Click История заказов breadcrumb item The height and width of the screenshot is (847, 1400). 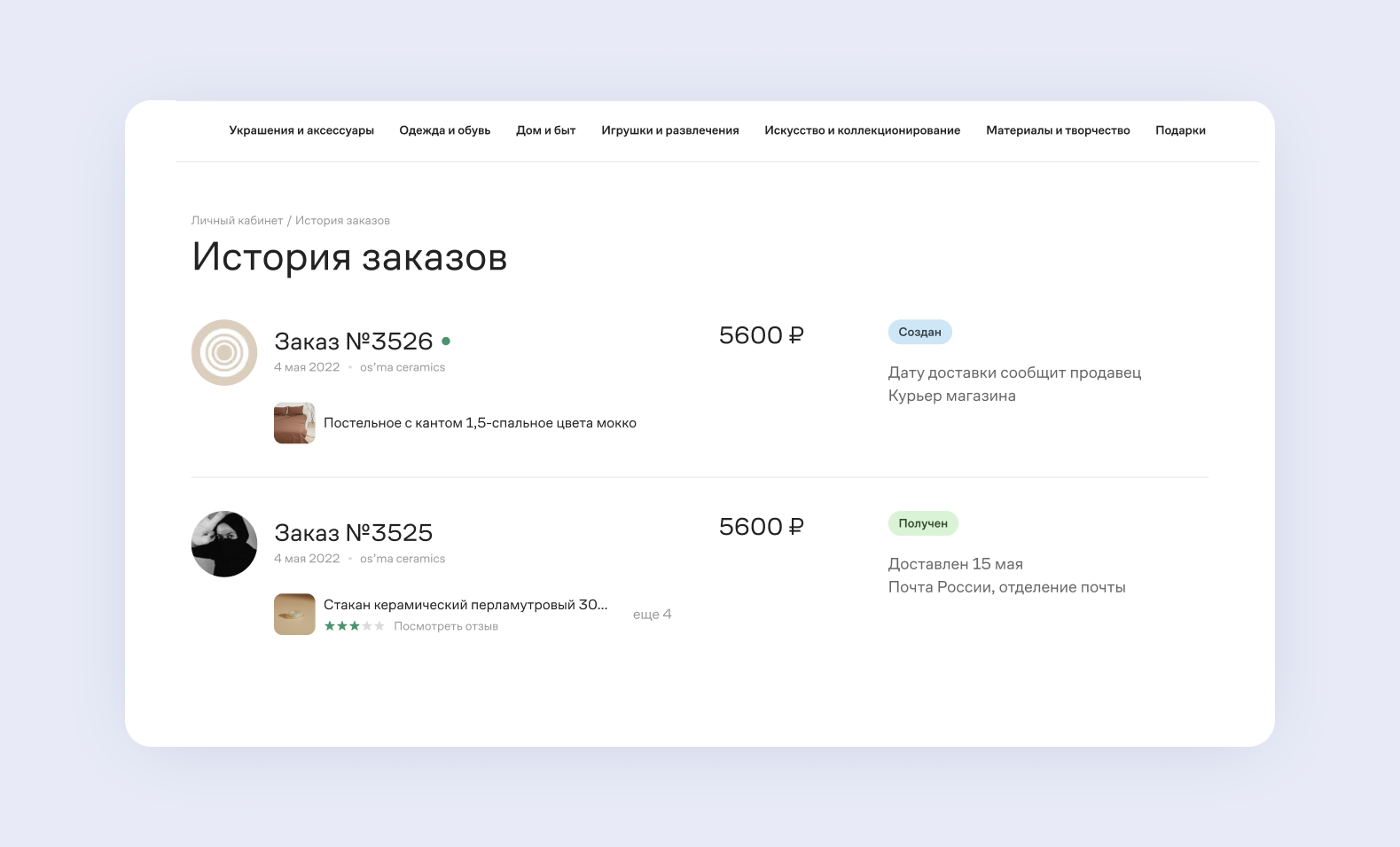342,221
